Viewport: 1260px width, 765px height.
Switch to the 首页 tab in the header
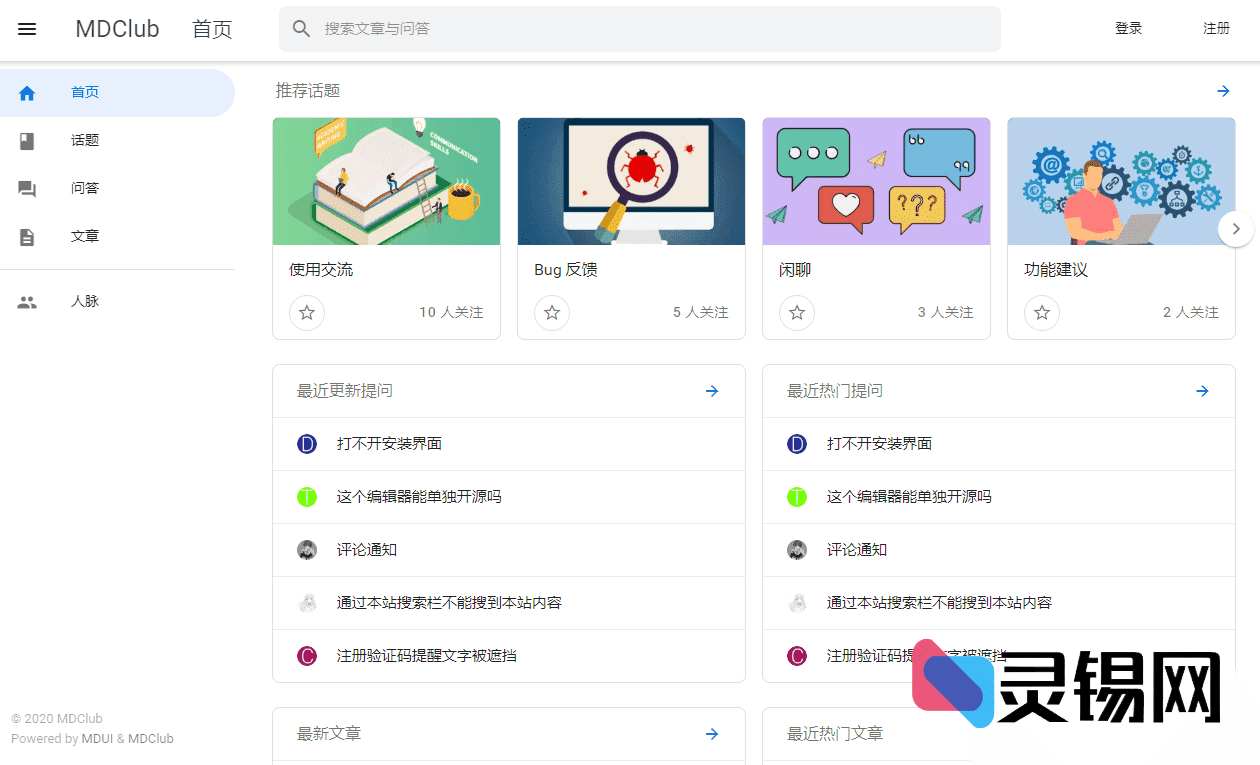click(x=212, y=29)
